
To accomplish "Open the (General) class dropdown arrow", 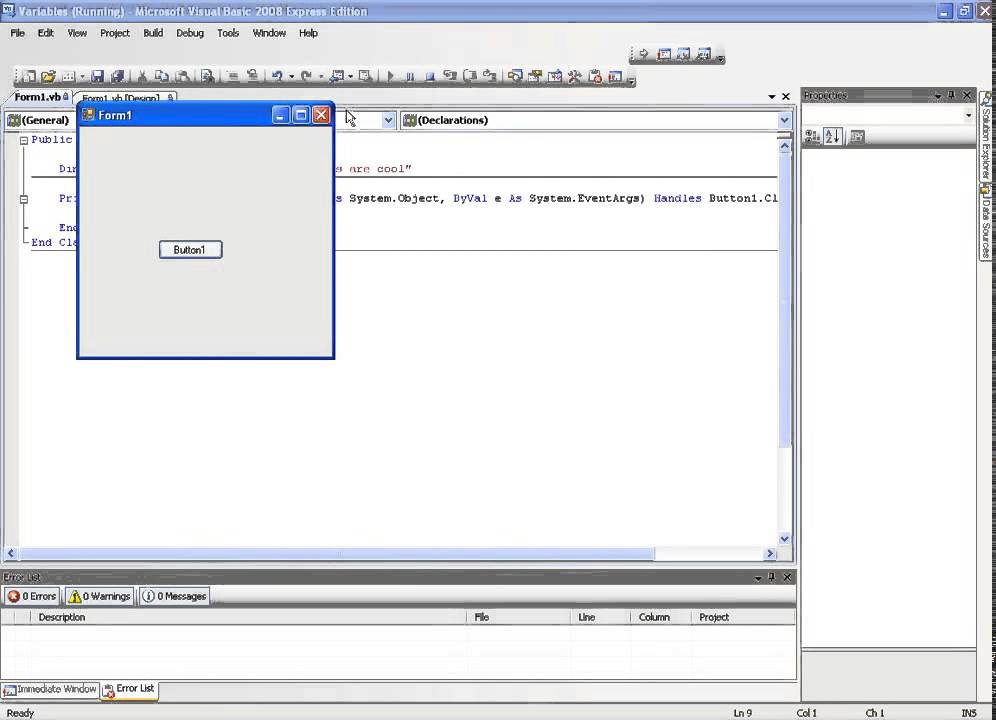I will pyautogui.click(x=388, y=120).
